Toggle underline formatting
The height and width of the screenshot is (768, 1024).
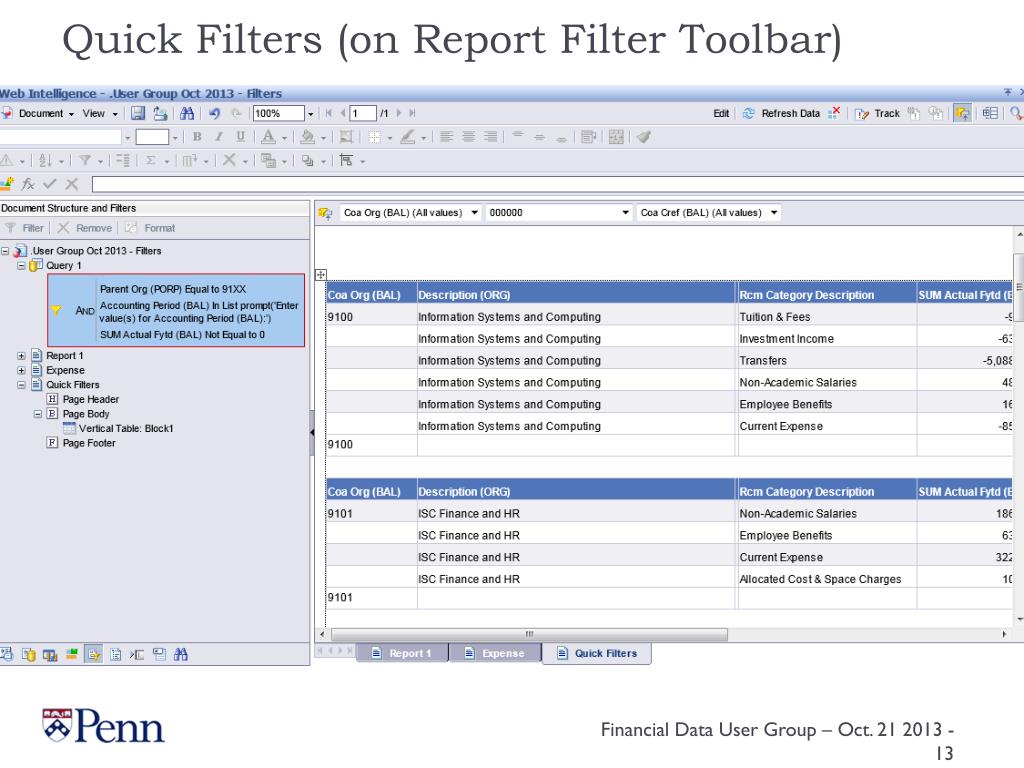click(240, 137)
